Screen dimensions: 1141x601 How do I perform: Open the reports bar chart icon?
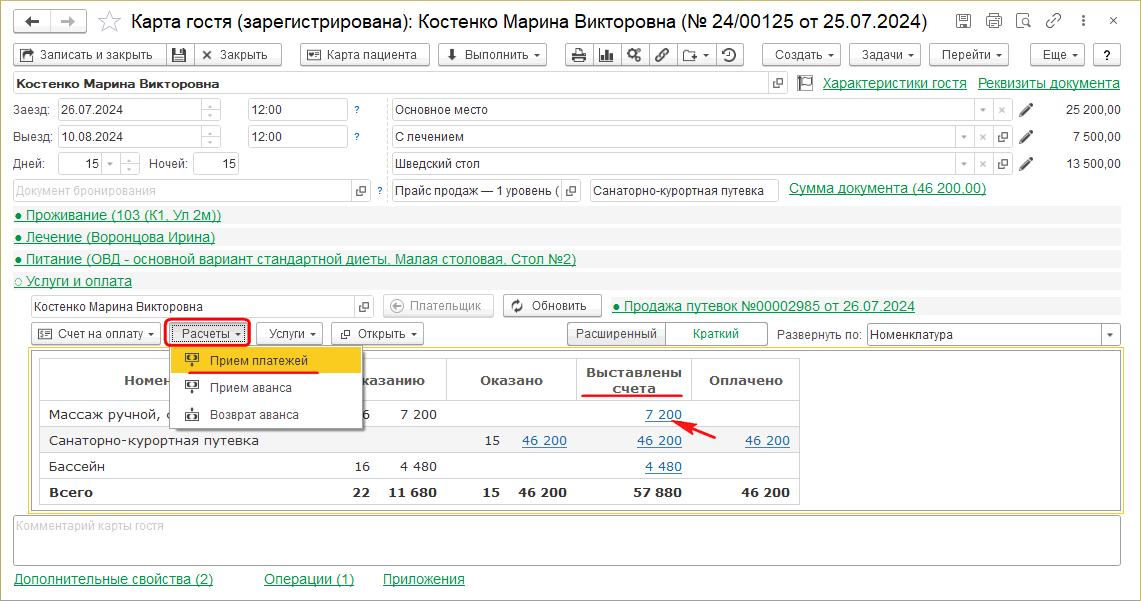tap(606, 55)
